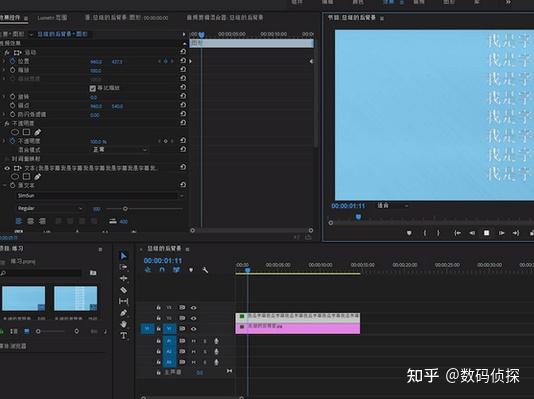Toggle snapping in the timeline
534x399 pixels.
pos(162,270)
